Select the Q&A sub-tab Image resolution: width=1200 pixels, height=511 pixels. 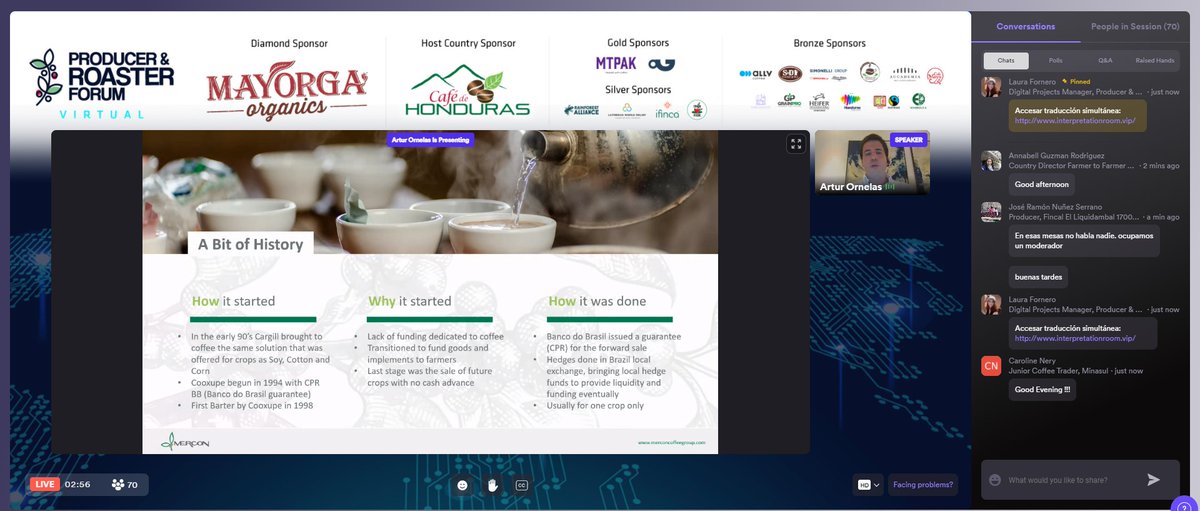[1105, 61]
